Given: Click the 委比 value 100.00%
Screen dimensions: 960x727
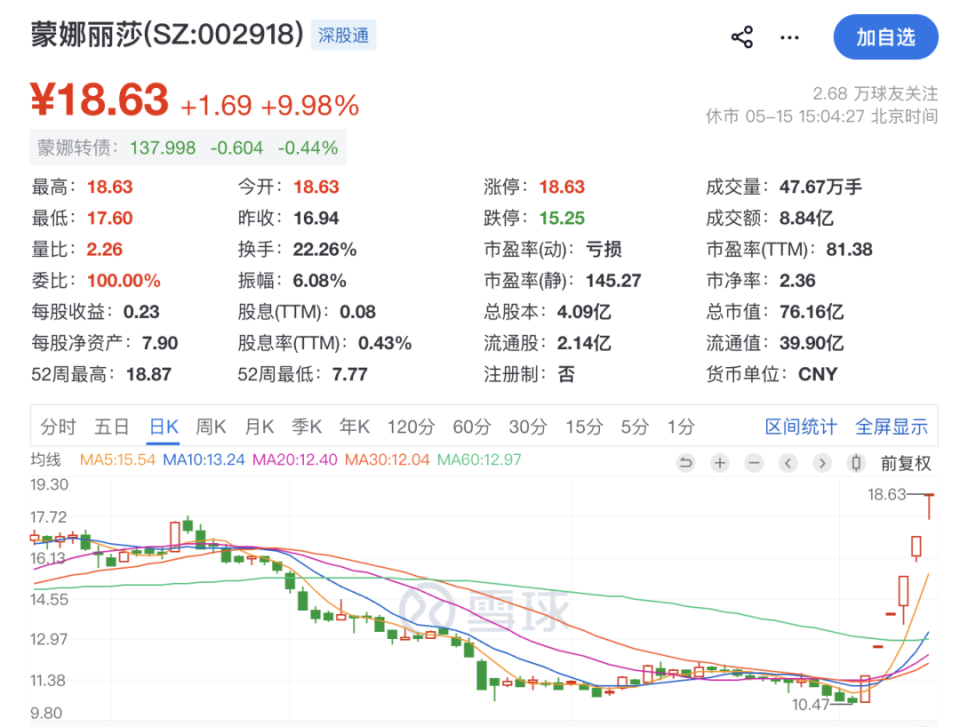Looking at the screenshot, I should [124, 281].
